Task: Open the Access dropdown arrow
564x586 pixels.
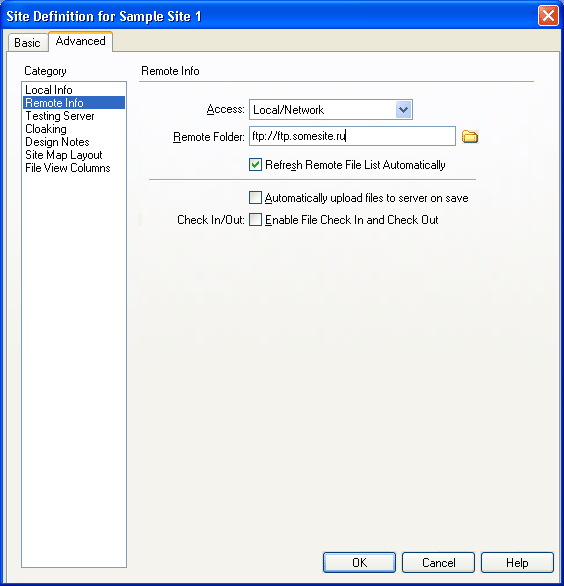Action: pyautogui.click(x=404, y=110)
